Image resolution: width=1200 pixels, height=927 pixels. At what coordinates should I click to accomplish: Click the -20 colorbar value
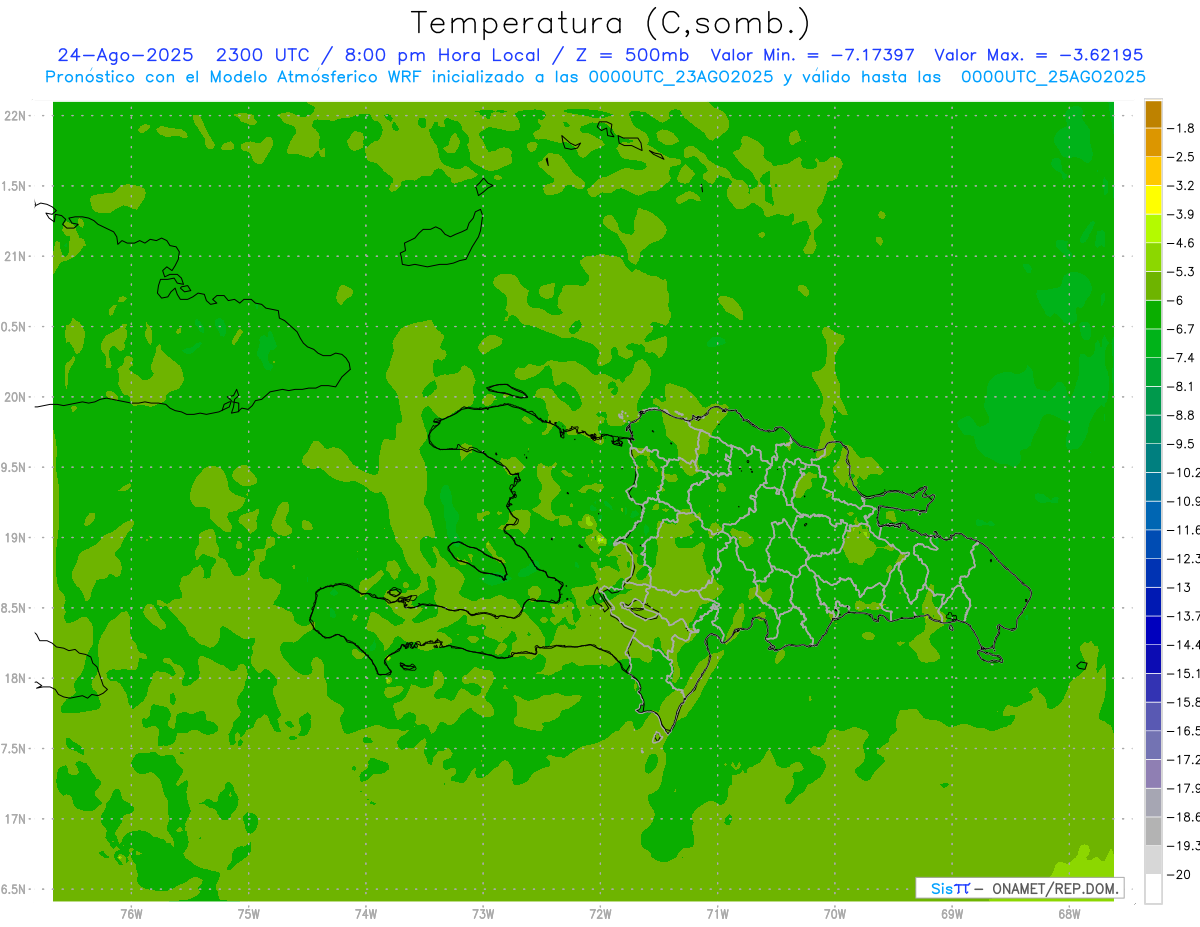pos(1178,875)
